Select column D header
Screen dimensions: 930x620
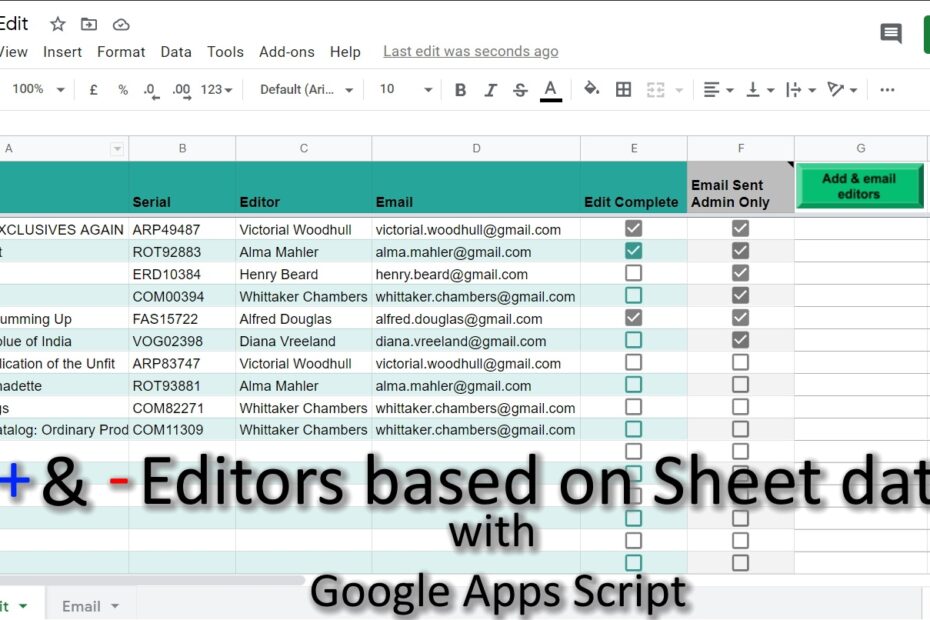476,148
